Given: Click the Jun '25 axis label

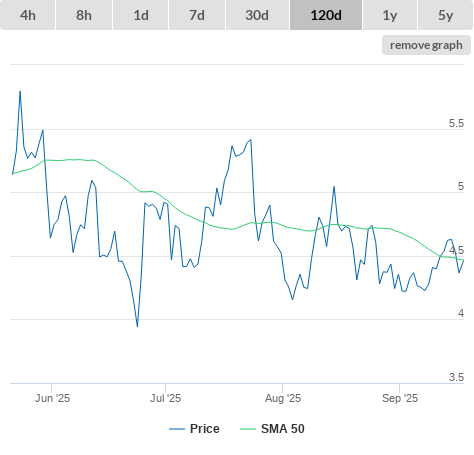Looking at the screenshot, I should [52, 398].
